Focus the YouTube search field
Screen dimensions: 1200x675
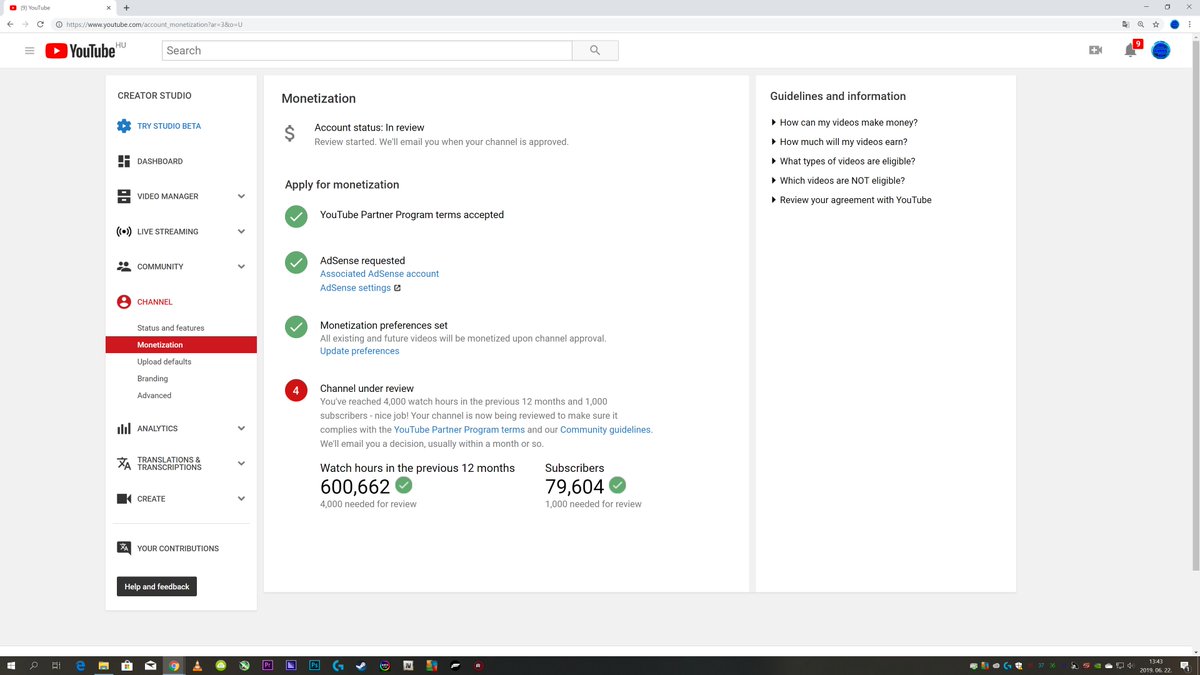(x=367, y=50)
